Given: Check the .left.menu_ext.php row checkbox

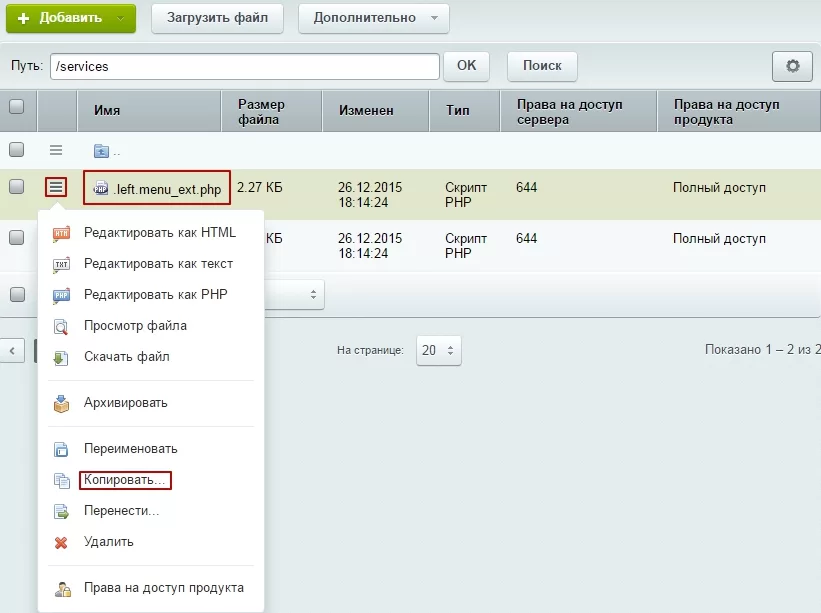Looking at the screenshot, I should click(x=17, y=186).
